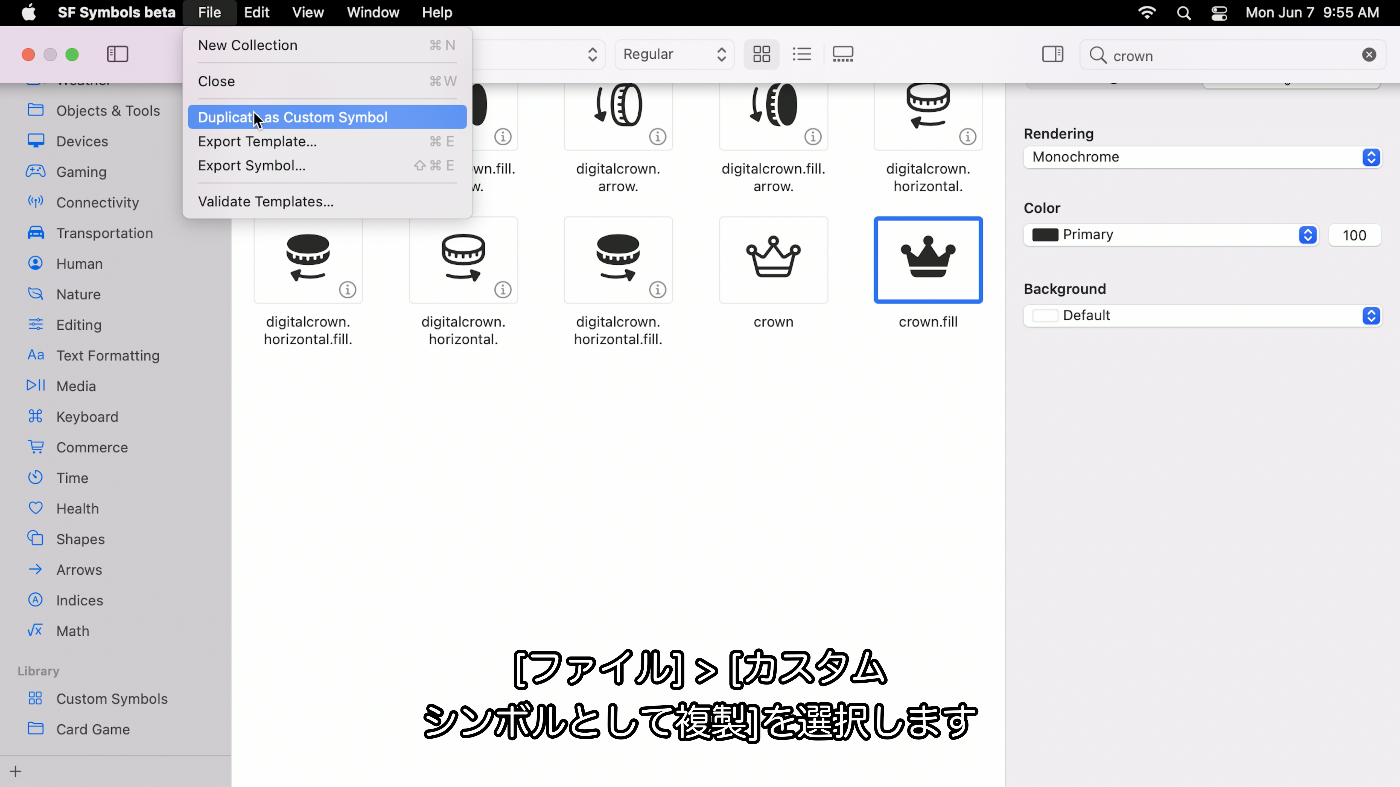This screenshot has width=1400, height=787.
Task: Choose Duplicate as Custom Symbol
Action: coord(327,117)
